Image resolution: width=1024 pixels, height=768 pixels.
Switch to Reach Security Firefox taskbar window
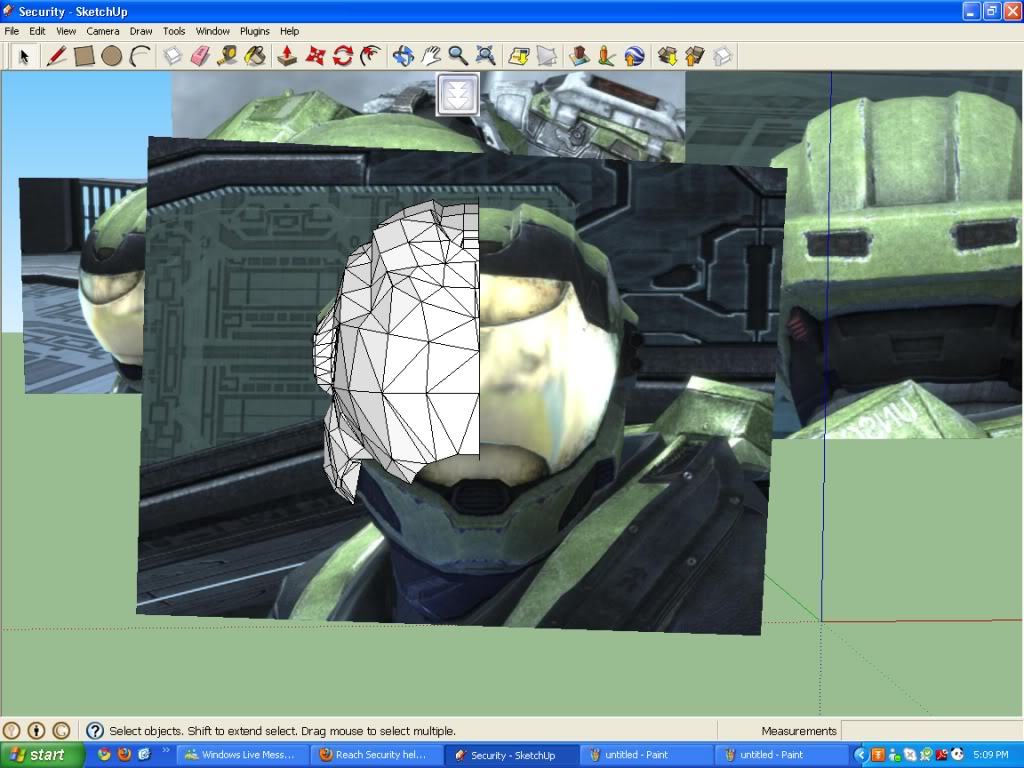pos(376,755)
